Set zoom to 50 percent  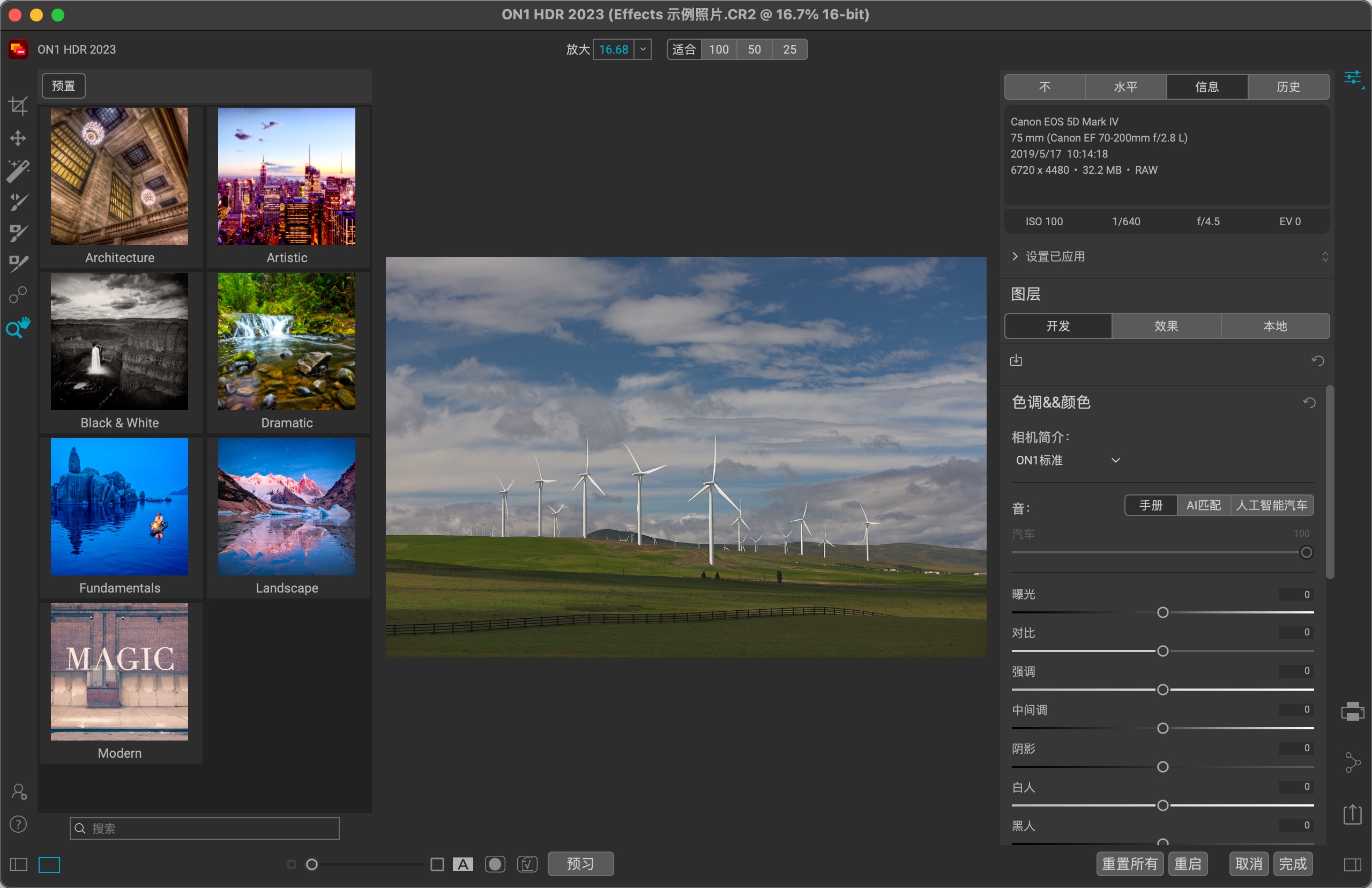[754, 49]
